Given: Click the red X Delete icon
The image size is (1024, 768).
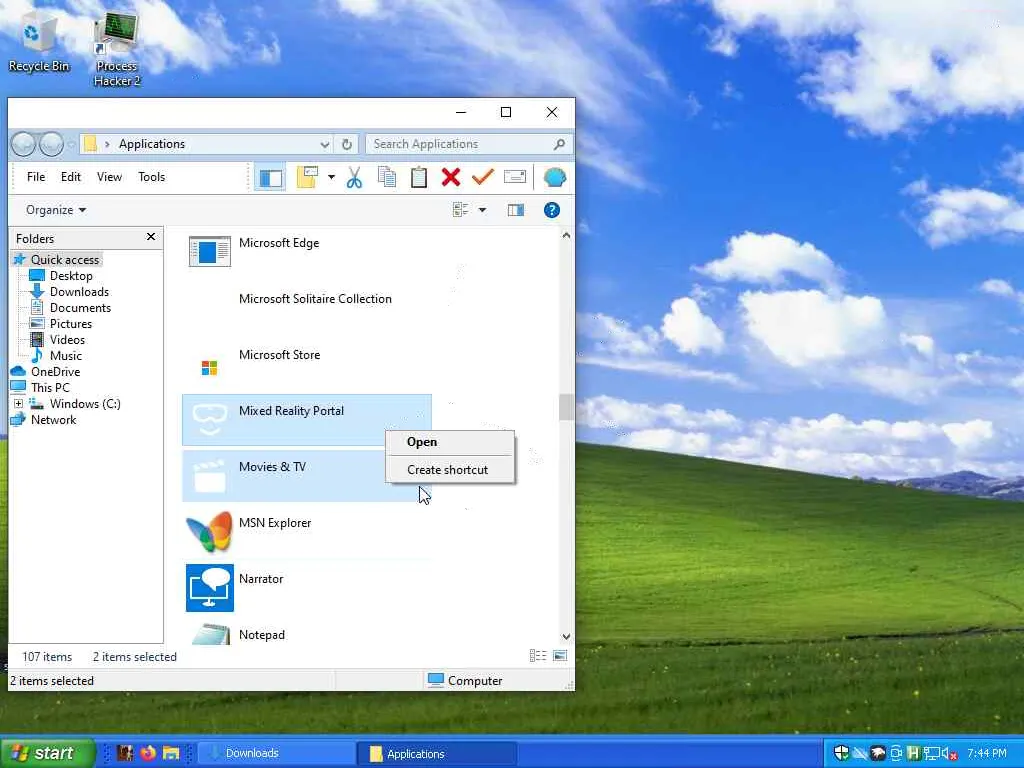Looking at the screenshot, I should tap(451, 177).
